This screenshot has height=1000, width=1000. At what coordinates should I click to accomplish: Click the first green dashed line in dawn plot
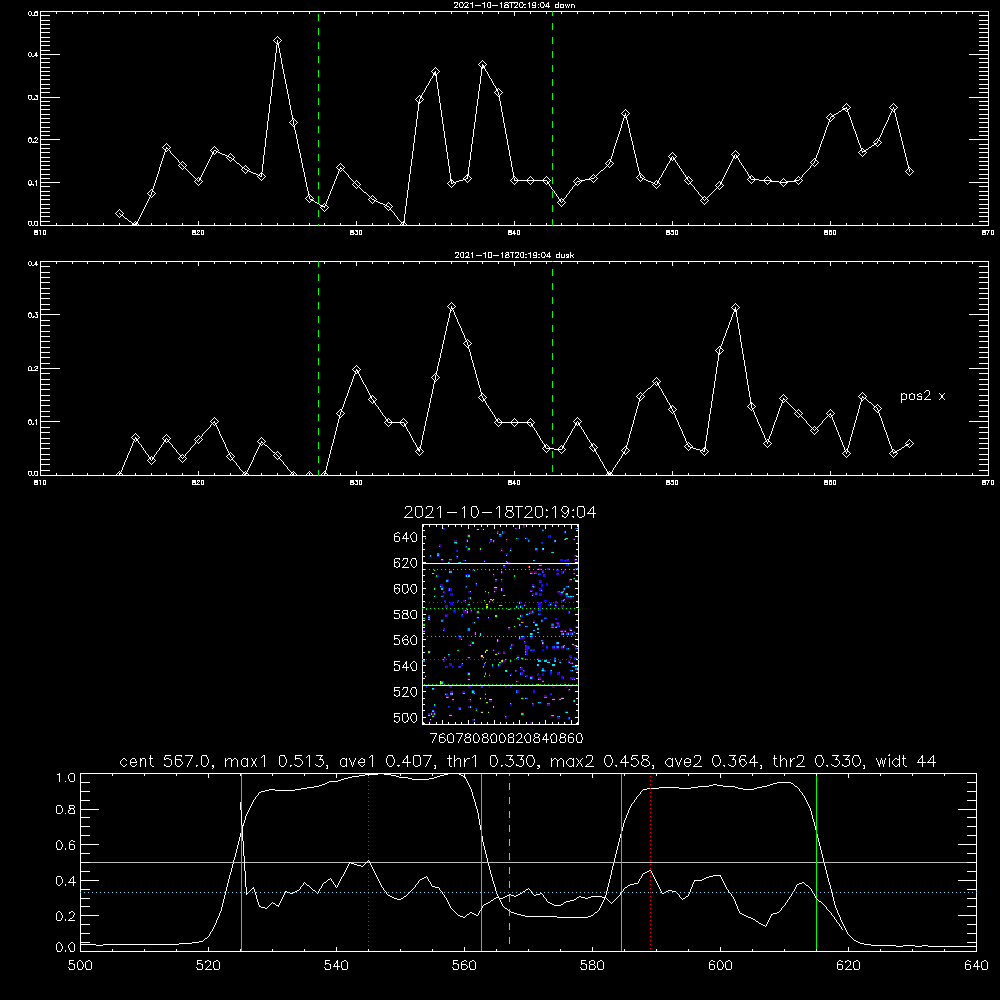(x=318, y=119)
